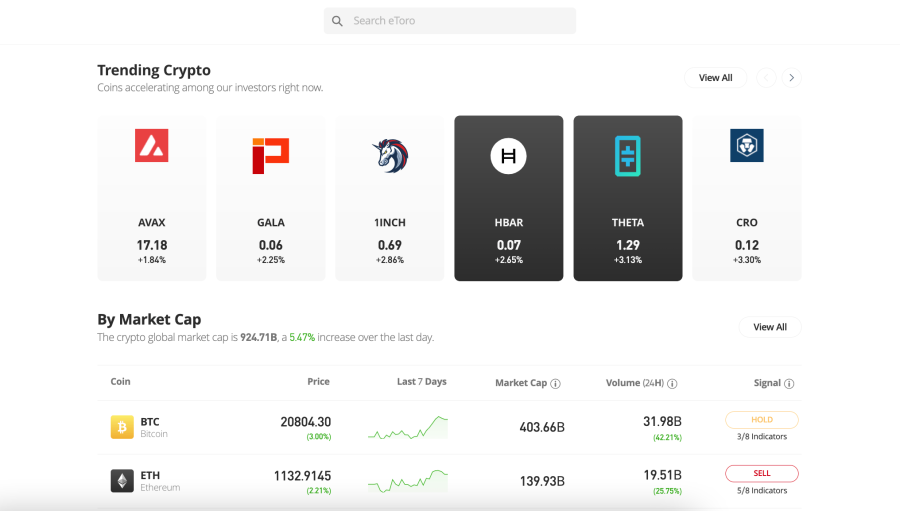
Task: Select the CRO logo
Action: 747,145
